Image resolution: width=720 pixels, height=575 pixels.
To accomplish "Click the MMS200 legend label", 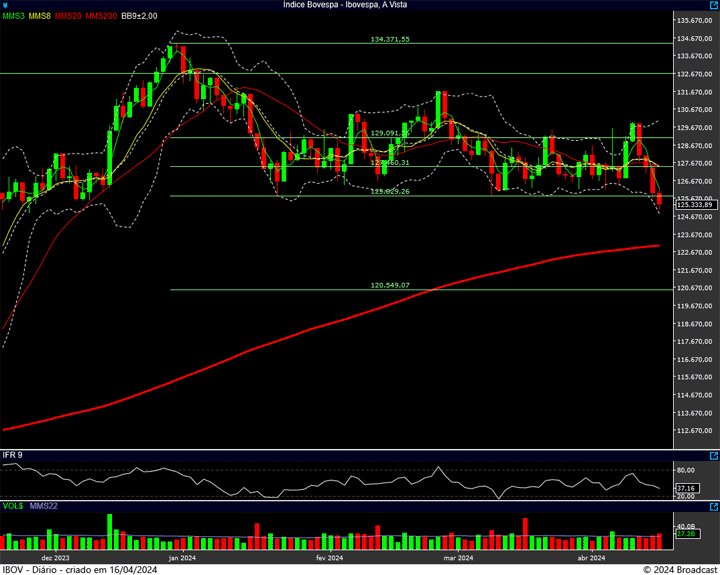I will [x=101, y=16].
